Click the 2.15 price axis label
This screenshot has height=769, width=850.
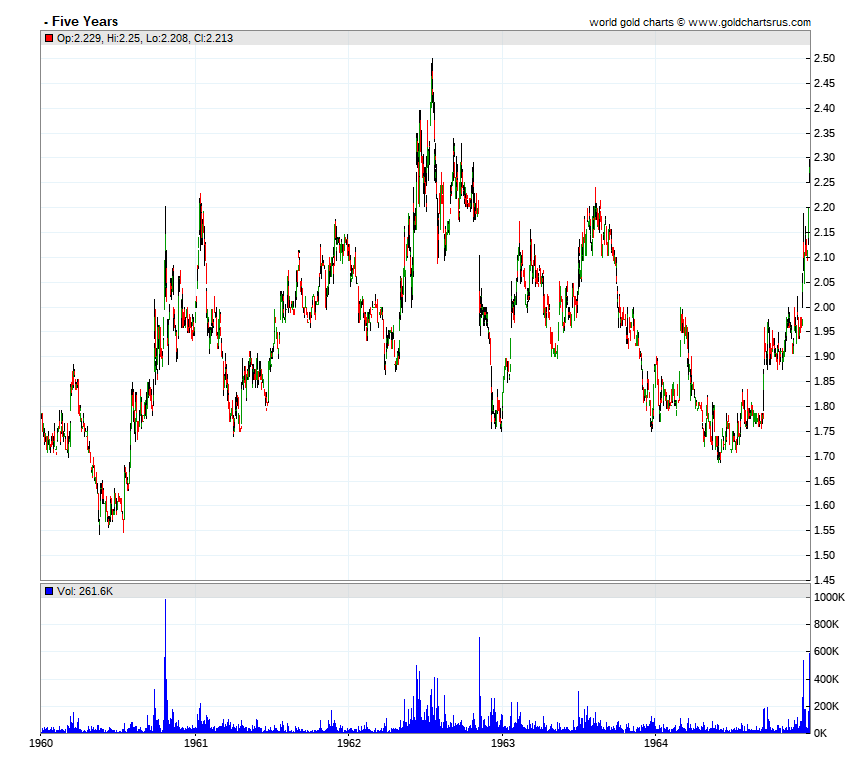[824, 232]
